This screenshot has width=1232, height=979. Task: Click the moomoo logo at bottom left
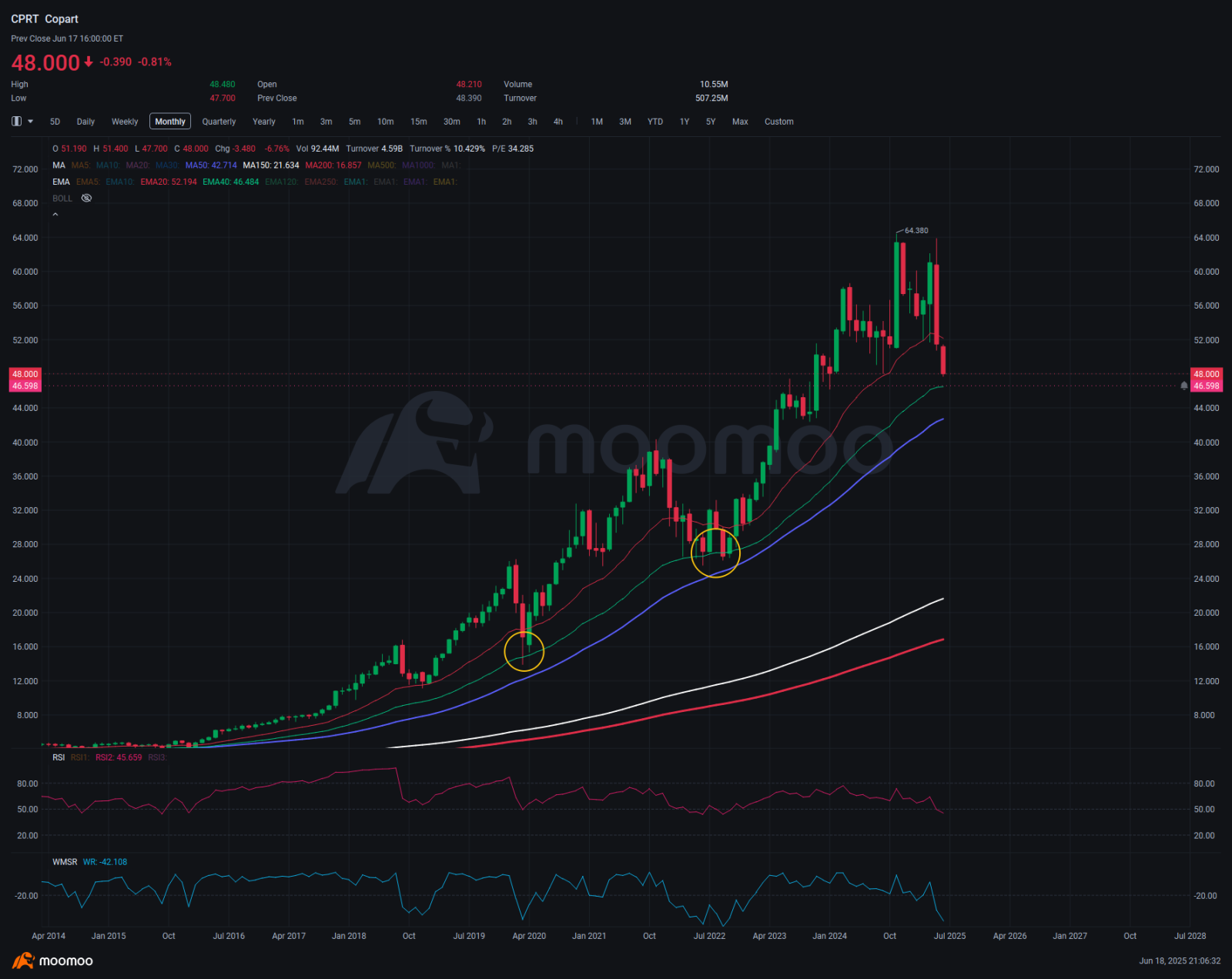tap(52, 961)
